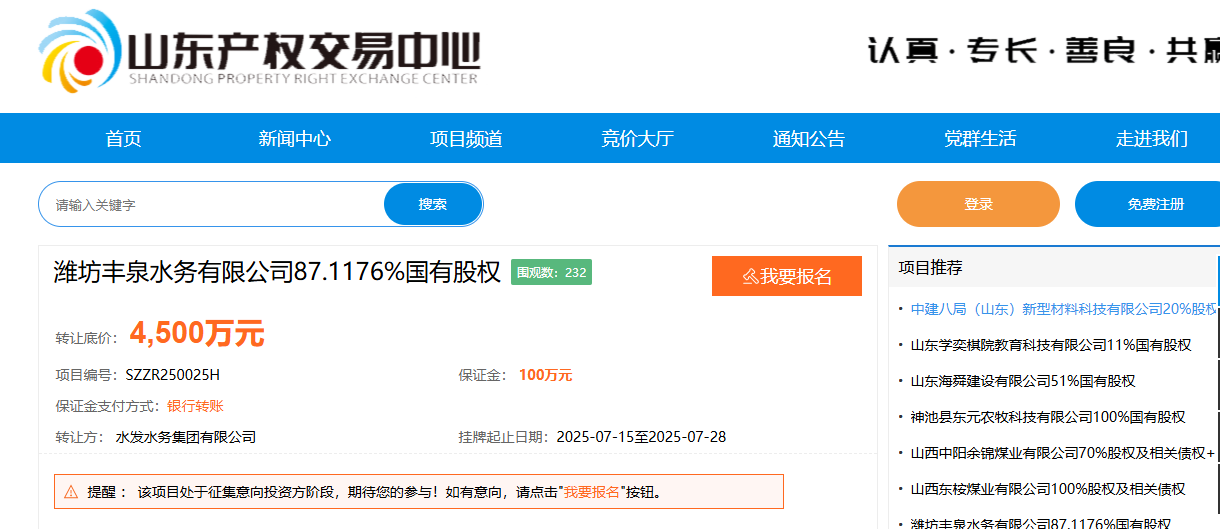
Task: Click the blue 搜索 button
Action: pos(433,204)
